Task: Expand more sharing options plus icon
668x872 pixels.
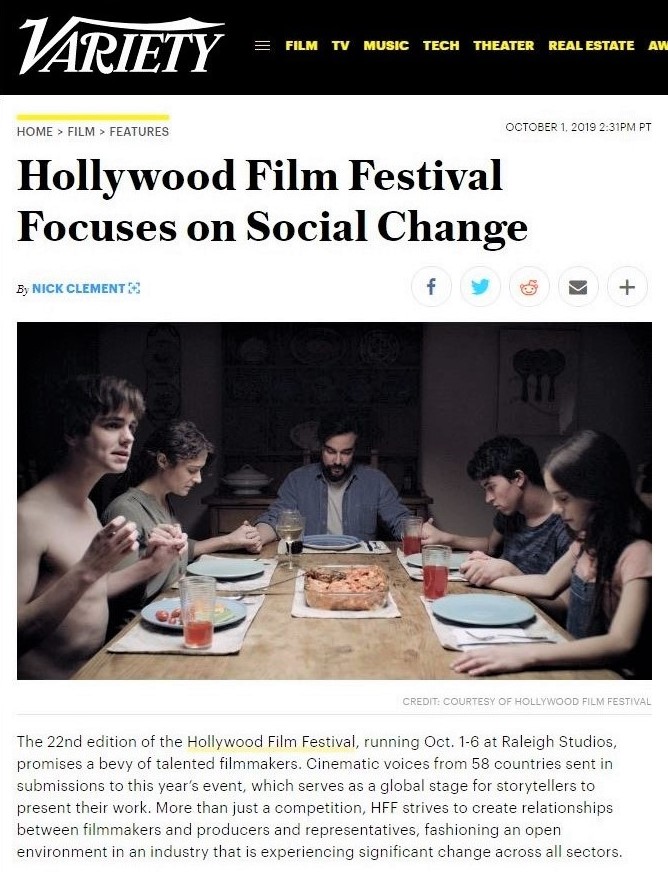Action: point(627,288)
